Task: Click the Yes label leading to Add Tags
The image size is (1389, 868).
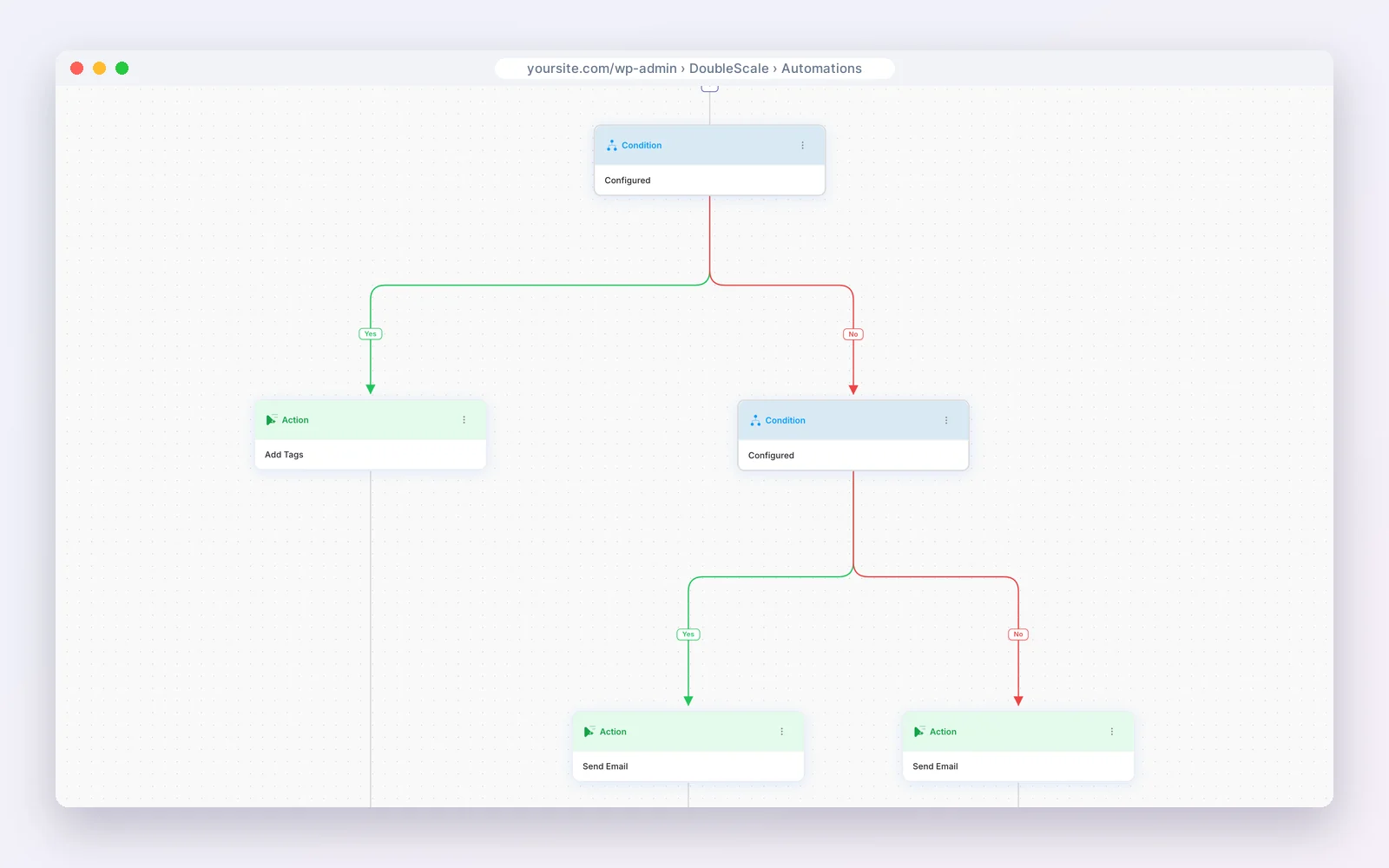Action: coord(371,334)
